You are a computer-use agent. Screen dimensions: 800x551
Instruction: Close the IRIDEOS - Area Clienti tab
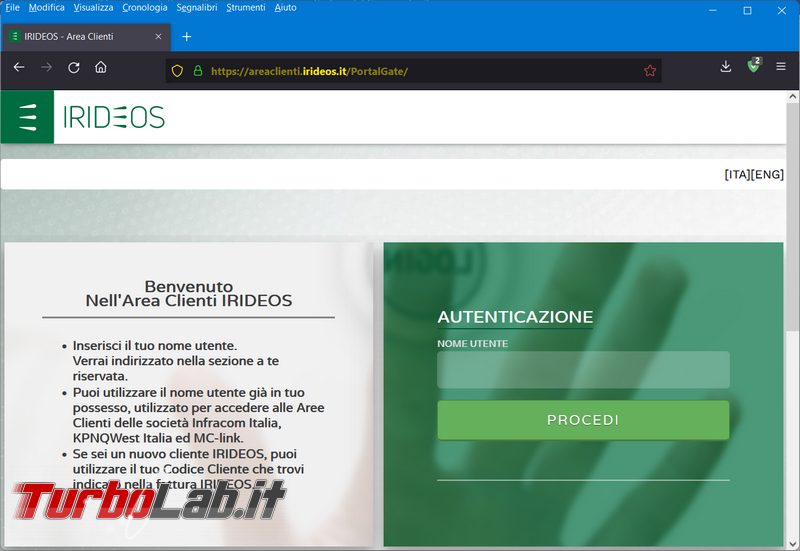pyautogui.click(x=158, y=37)
